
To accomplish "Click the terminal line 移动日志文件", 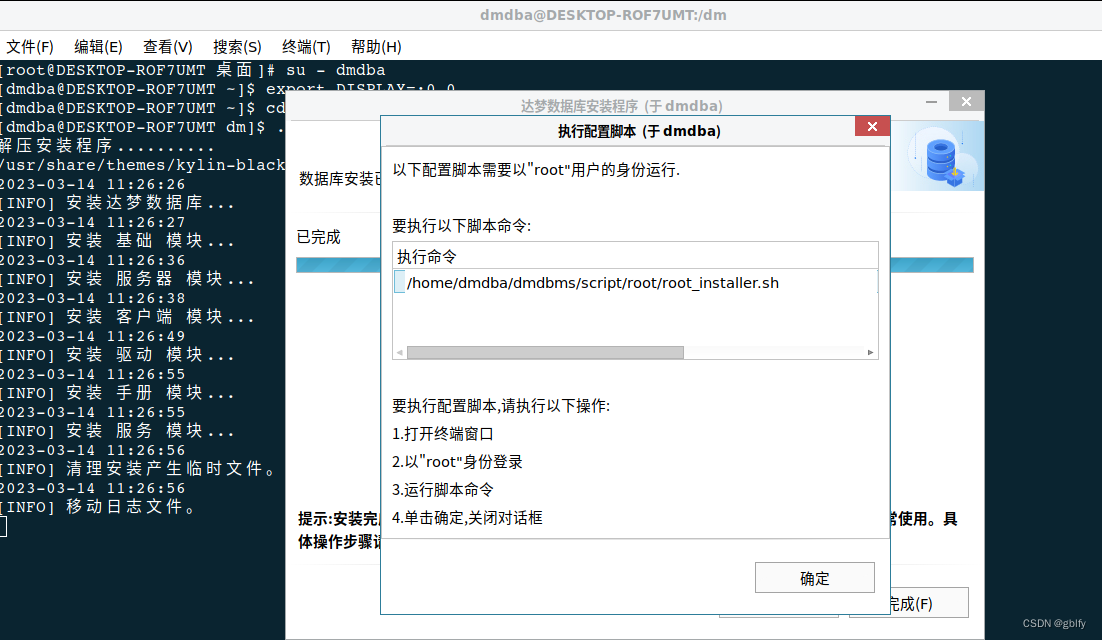I will [98, 507].
